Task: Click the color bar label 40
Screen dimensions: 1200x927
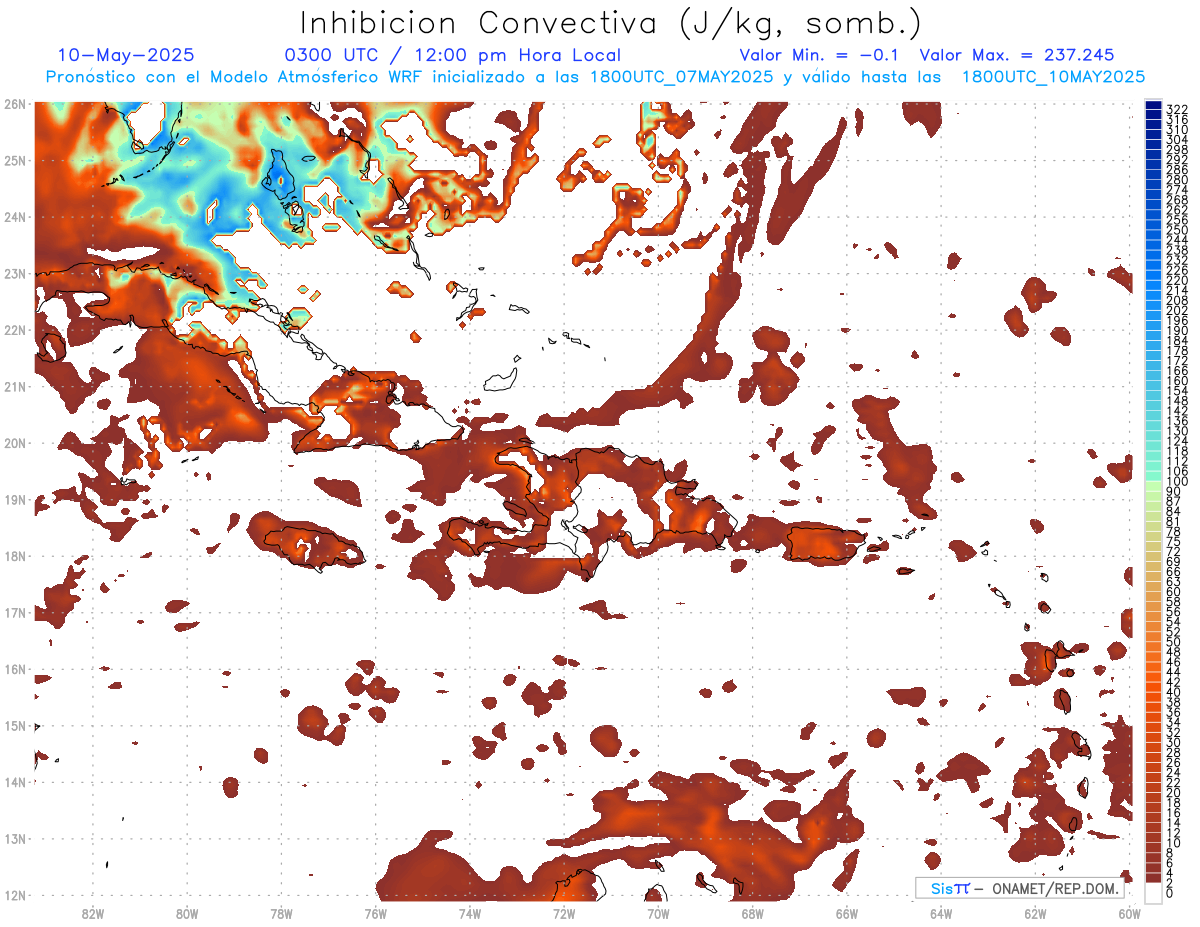Action: point(1174,692)
